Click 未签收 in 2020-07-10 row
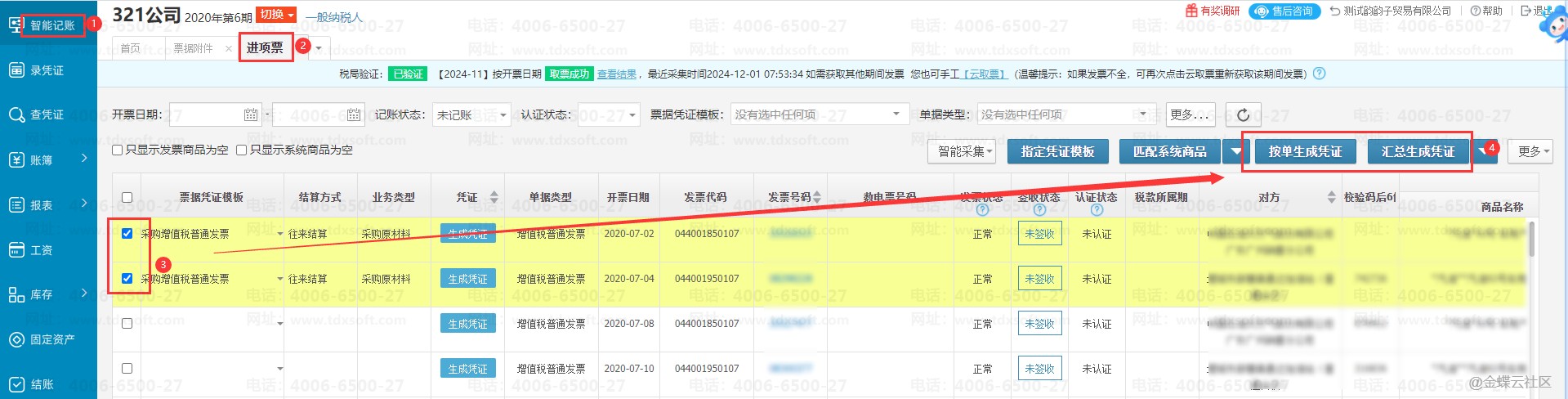 pyautogui.click(x=1040, y=369)
